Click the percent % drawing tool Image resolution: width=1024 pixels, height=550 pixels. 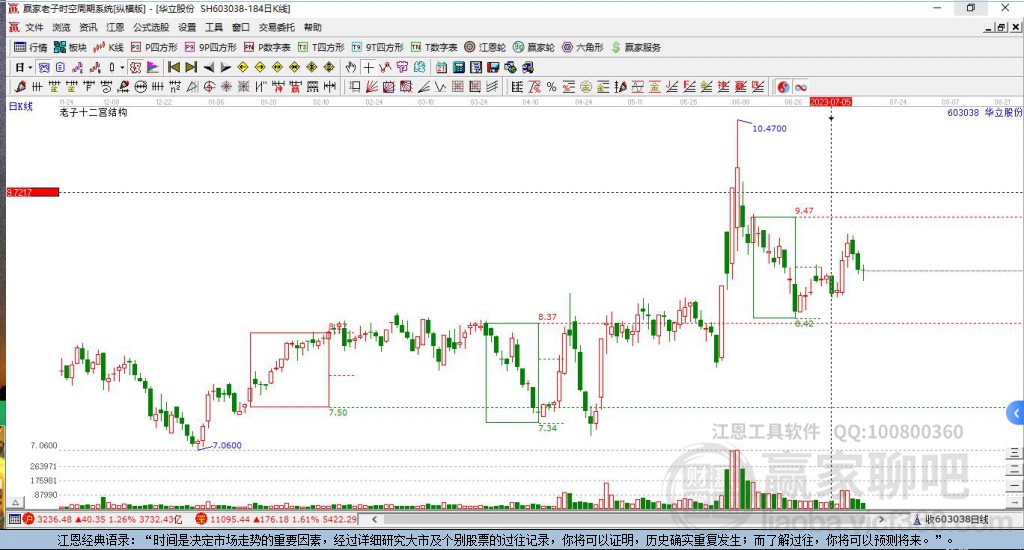552,87
